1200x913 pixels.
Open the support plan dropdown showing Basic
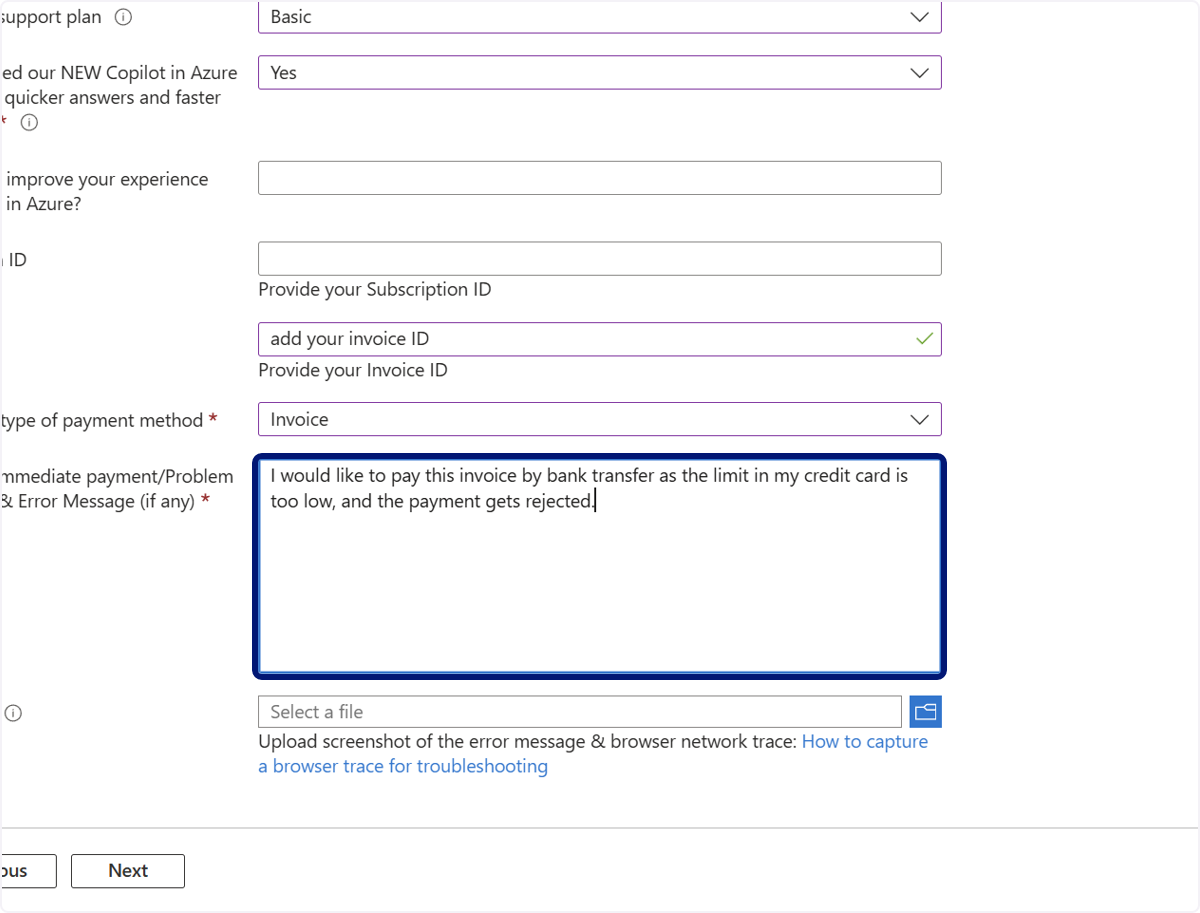600,17
